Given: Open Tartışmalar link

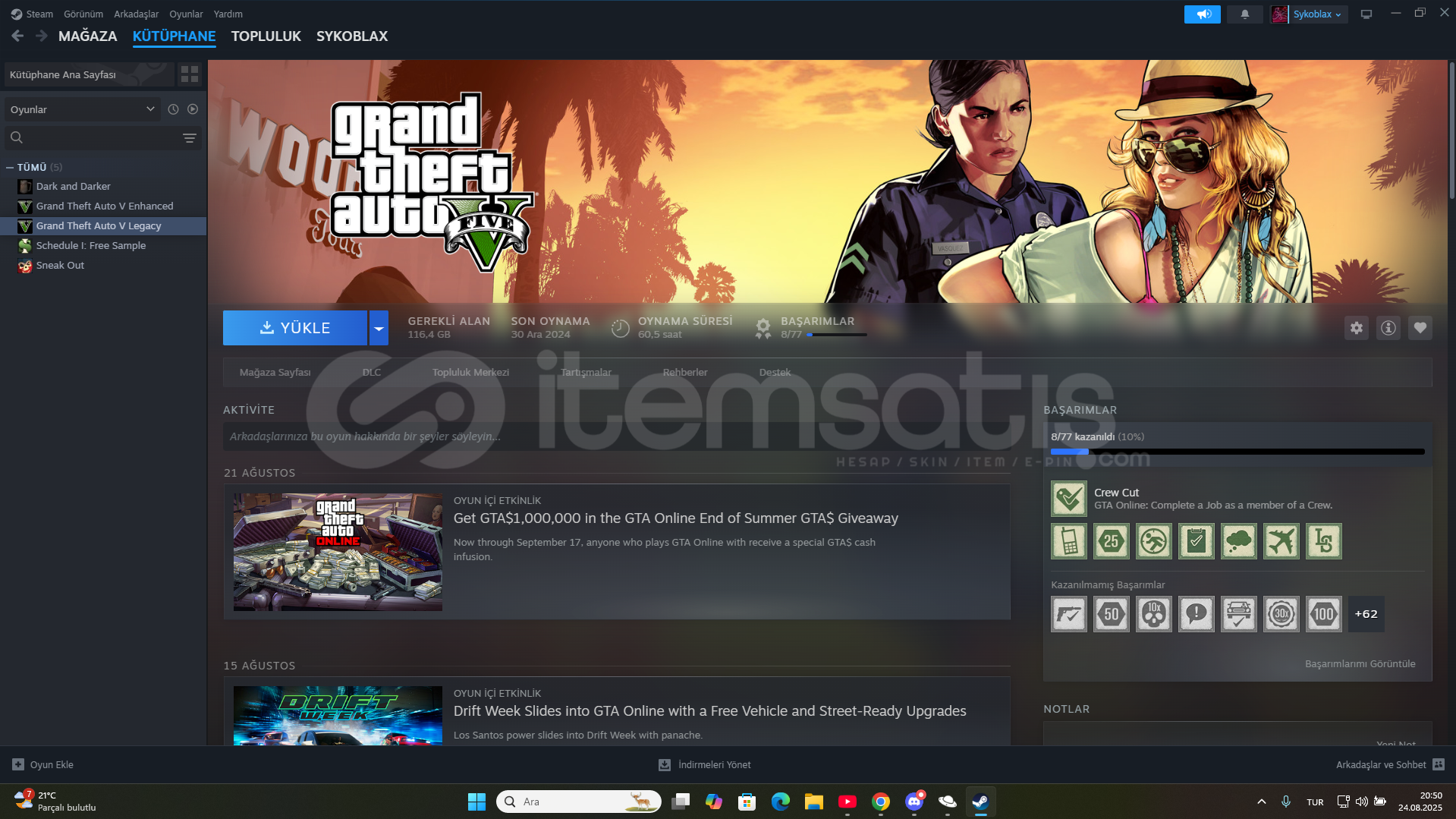Looking at the screenshot, I should pyautogui.click(x=586, y=372).
